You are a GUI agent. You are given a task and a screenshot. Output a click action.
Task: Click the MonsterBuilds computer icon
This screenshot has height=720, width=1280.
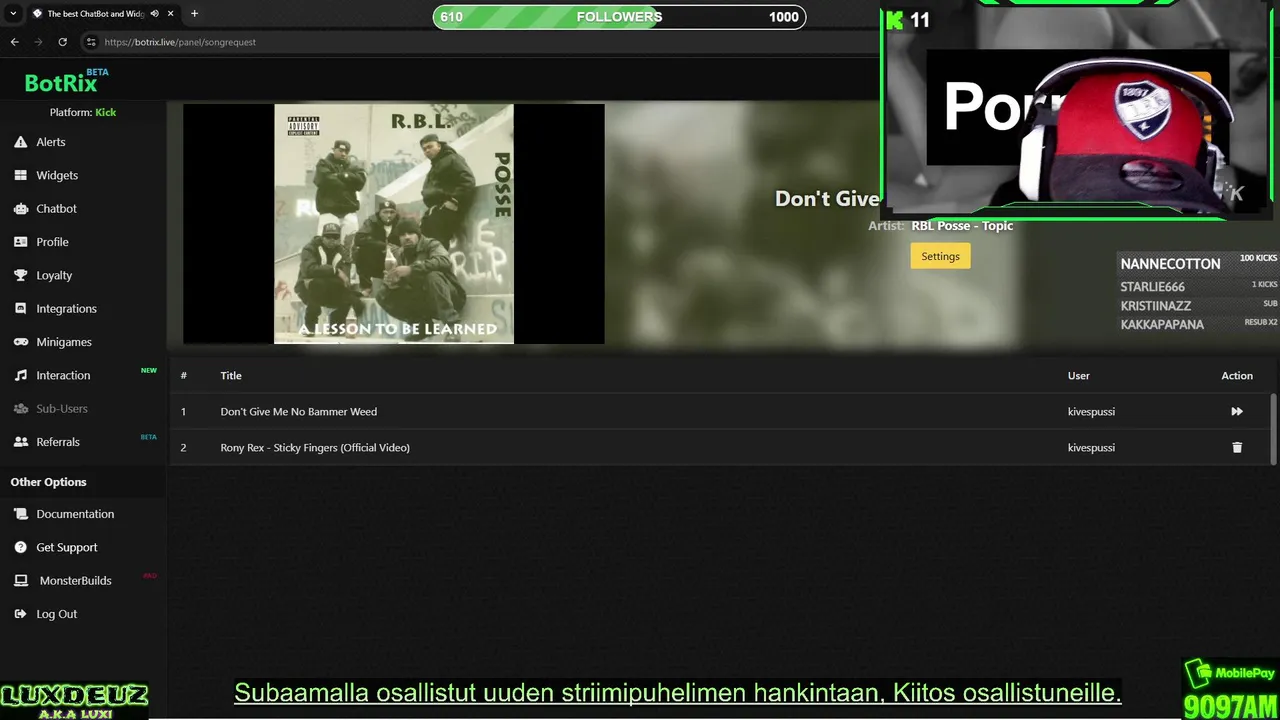(20, 580)
